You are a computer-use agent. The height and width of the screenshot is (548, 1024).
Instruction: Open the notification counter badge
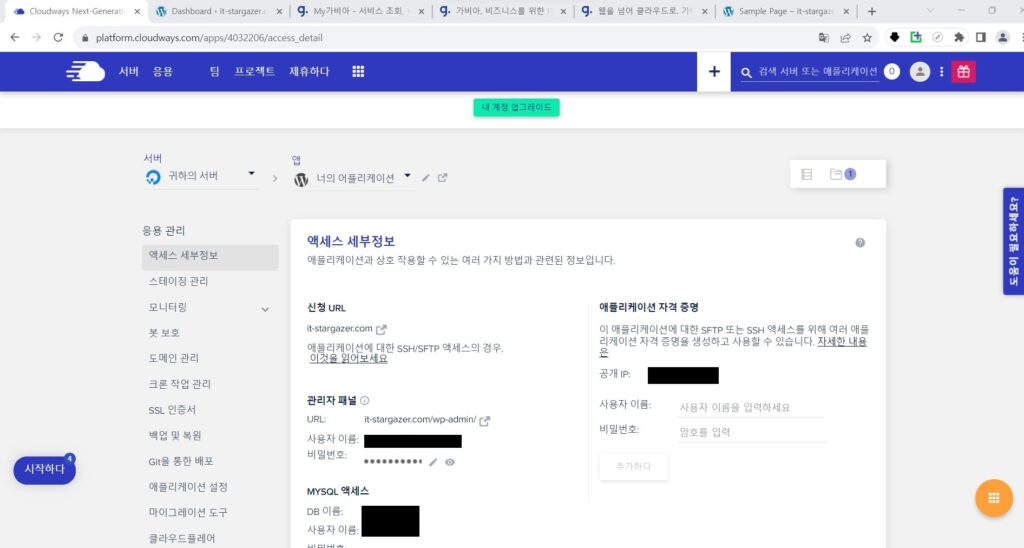coord(891,71)
